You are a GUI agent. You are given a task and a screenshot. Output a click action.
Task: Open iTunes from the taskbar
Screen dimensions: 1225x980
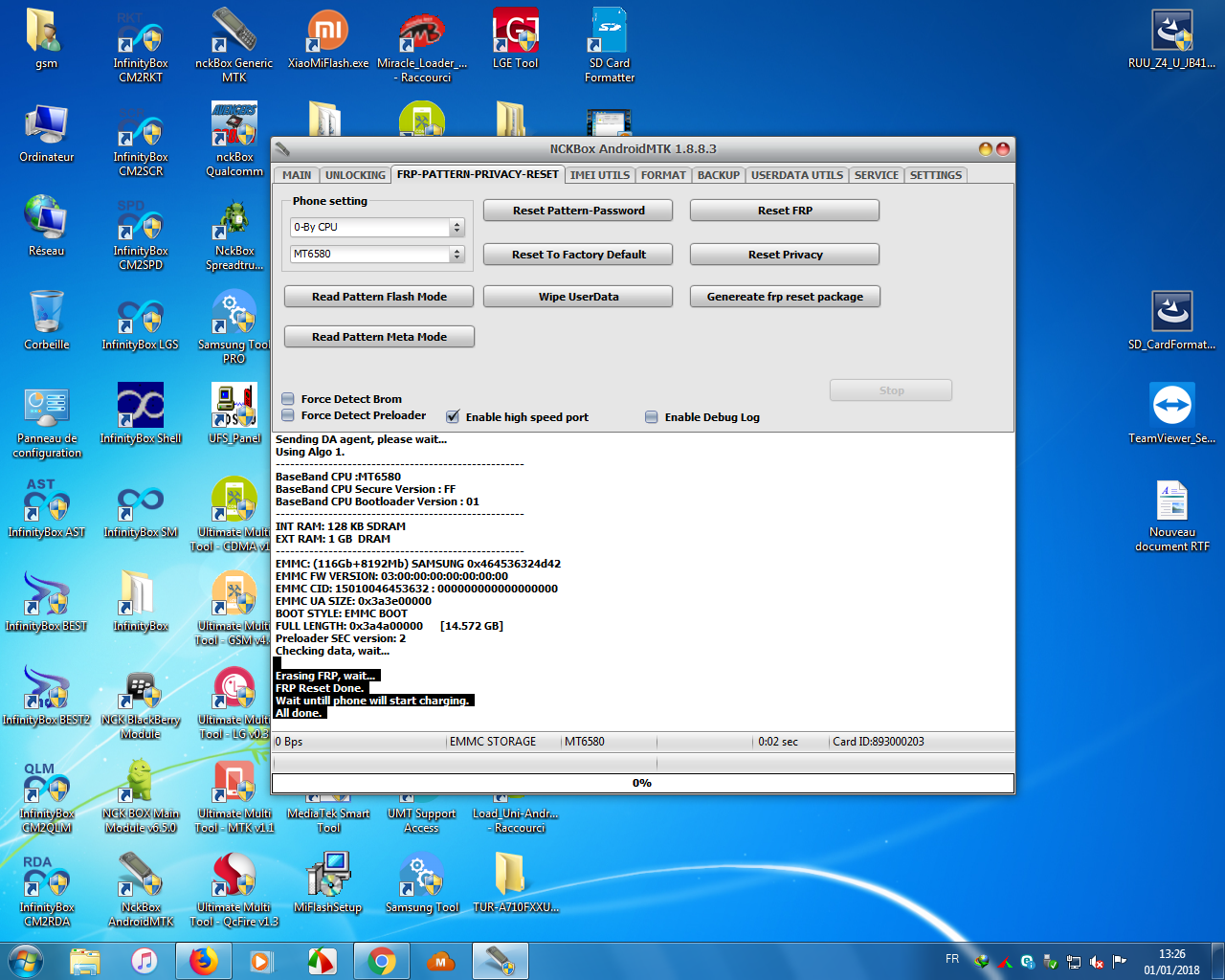click(x=144, y=961)
